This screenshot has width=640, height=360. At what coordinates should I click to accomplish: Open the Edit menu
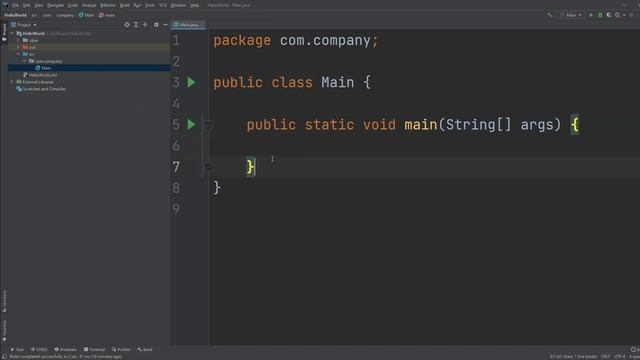point(27,5)
